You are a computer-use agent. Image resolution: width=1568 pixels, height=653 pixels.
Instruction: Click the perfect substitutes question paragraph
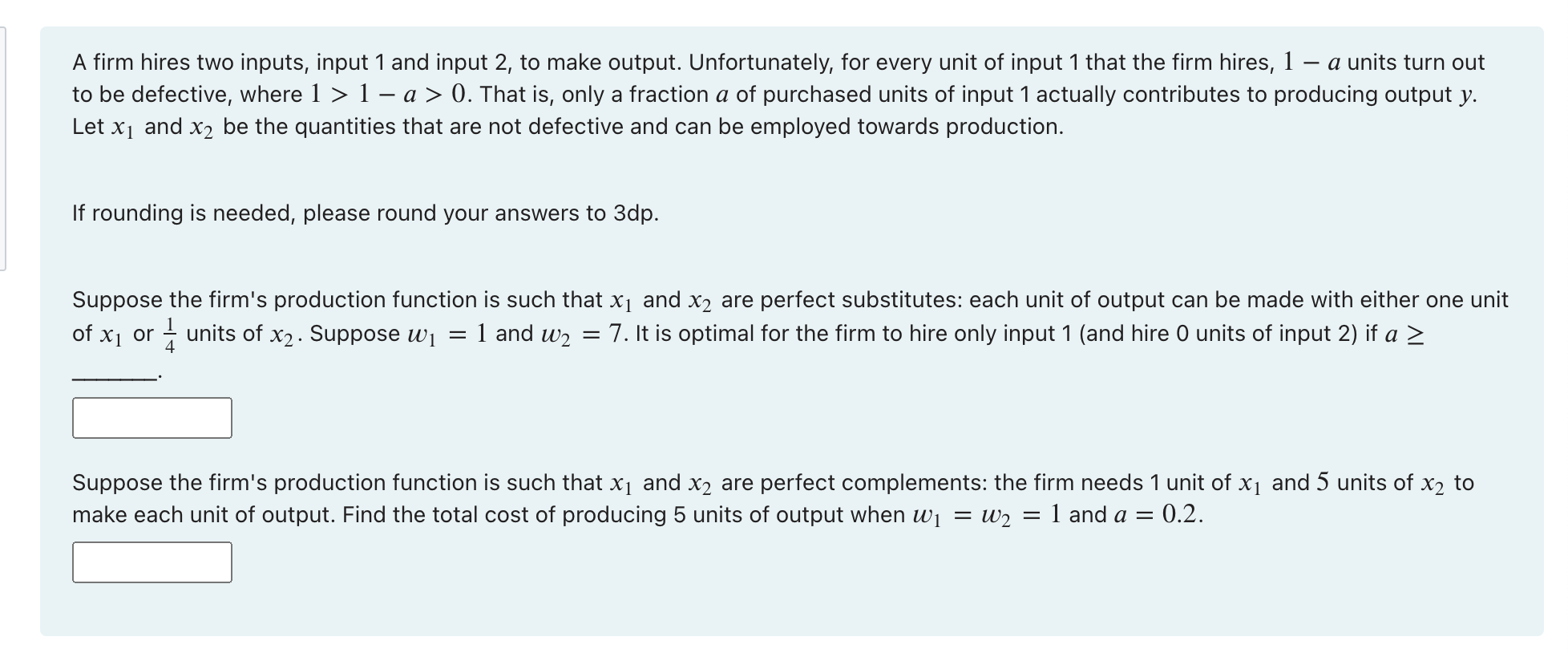pyautogui.click(x=721, y=315)
